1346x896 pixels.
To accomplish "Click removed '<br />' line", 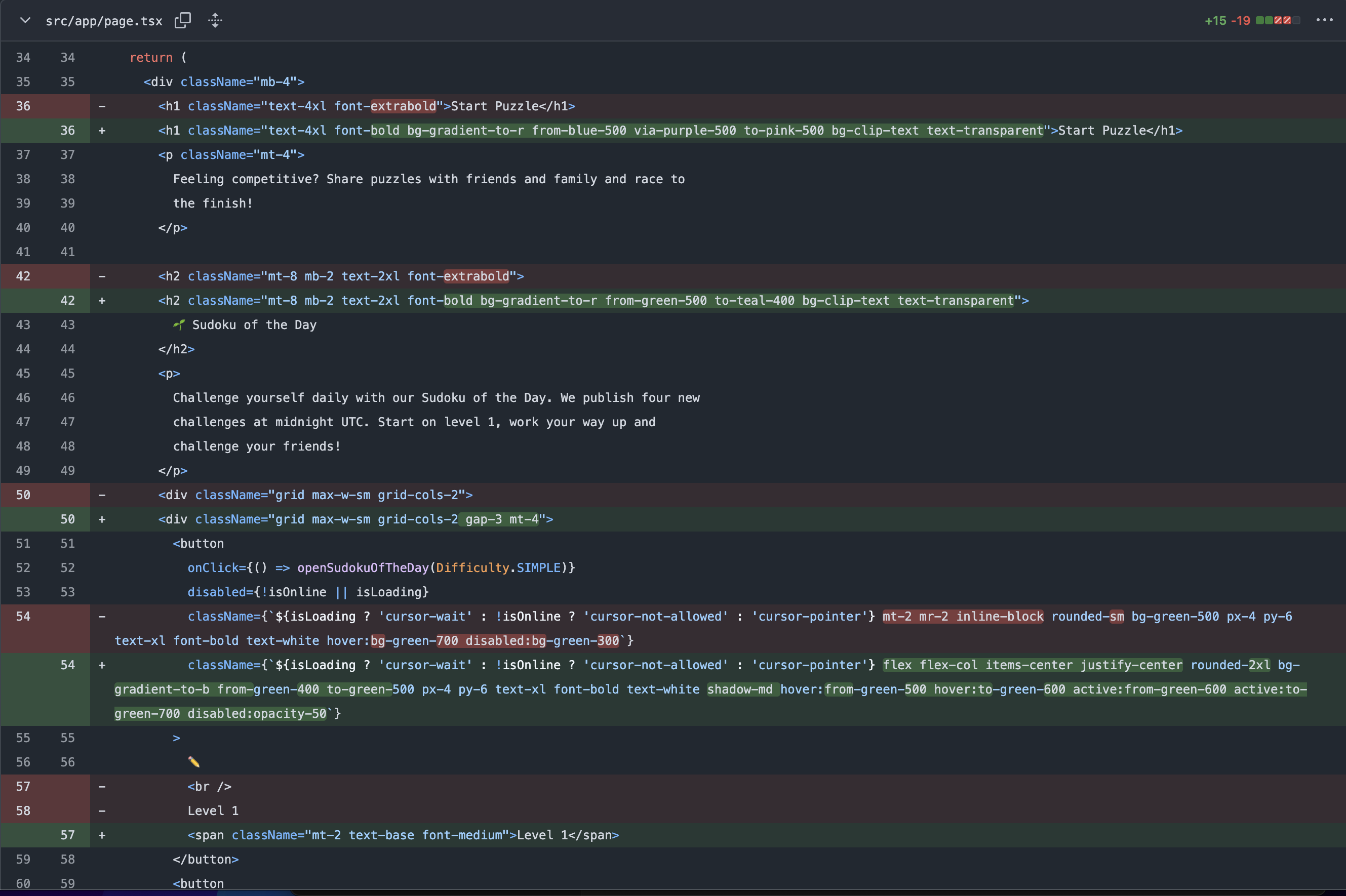I will point(209,786).
